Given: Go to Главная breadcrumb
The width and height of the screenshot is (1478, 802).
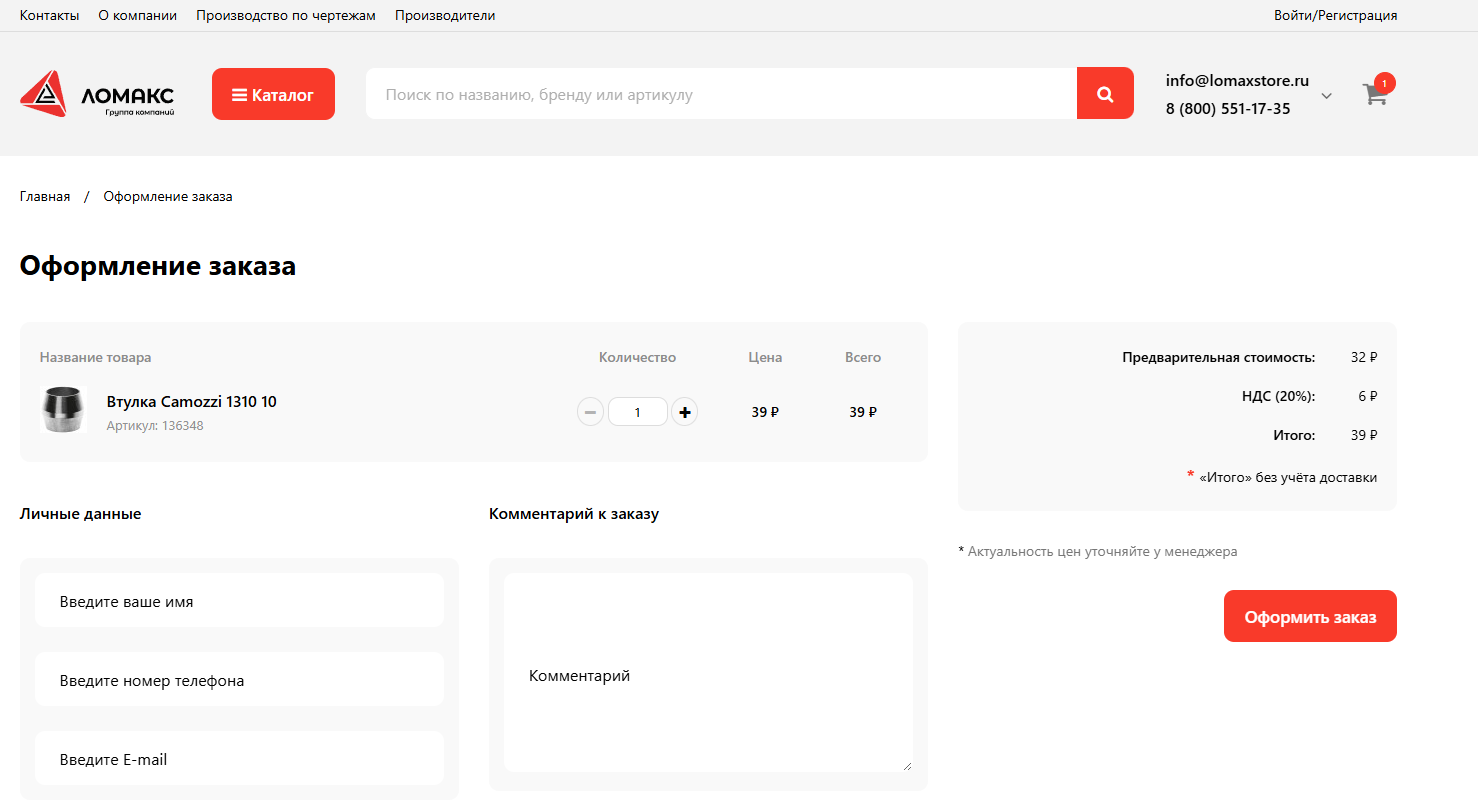Looking at the screenshot, I should coord(45,196).
